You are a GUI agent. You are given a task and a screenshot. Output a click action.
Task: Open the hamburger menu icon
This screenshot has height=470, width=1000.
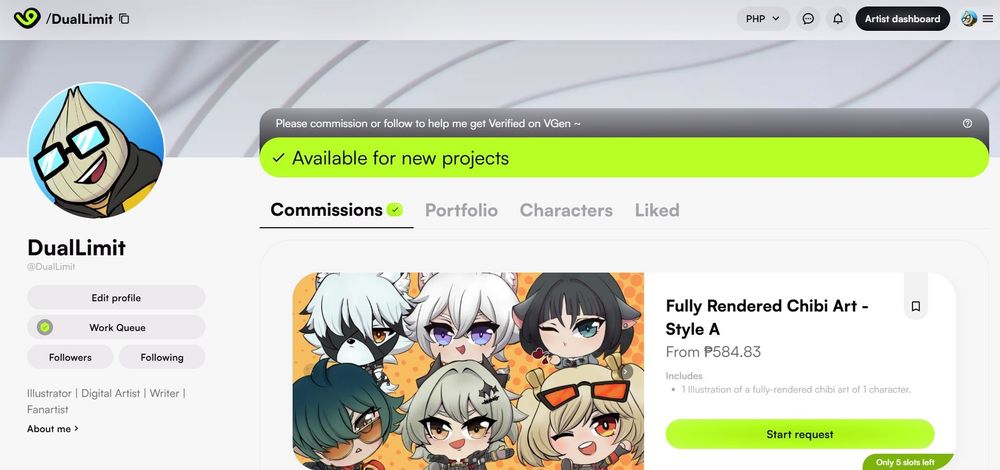(988, 19)
